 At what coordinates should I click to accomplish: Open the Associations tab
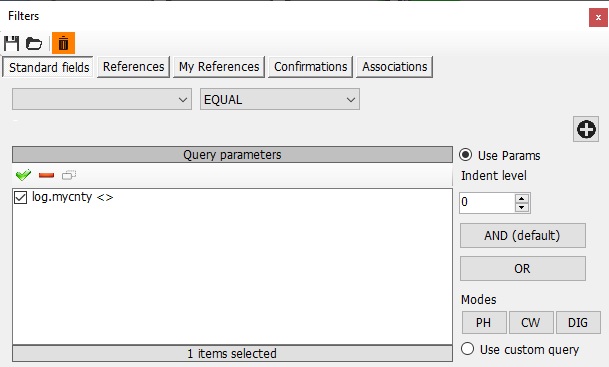pyautogui.click(x=394, y=67)
